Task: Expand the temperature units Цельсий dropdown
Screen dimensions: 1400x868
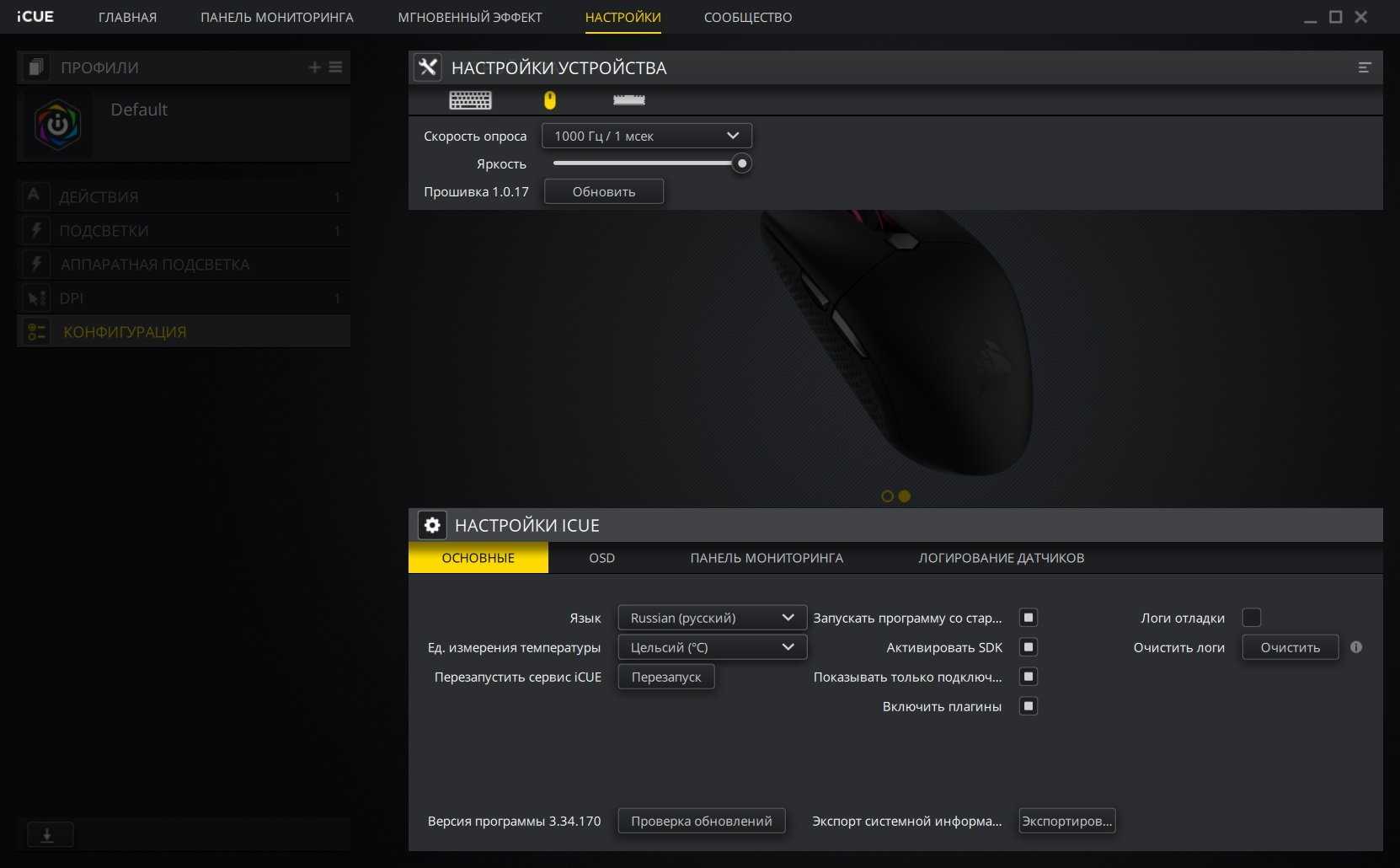Action: [x=712, y=647]
